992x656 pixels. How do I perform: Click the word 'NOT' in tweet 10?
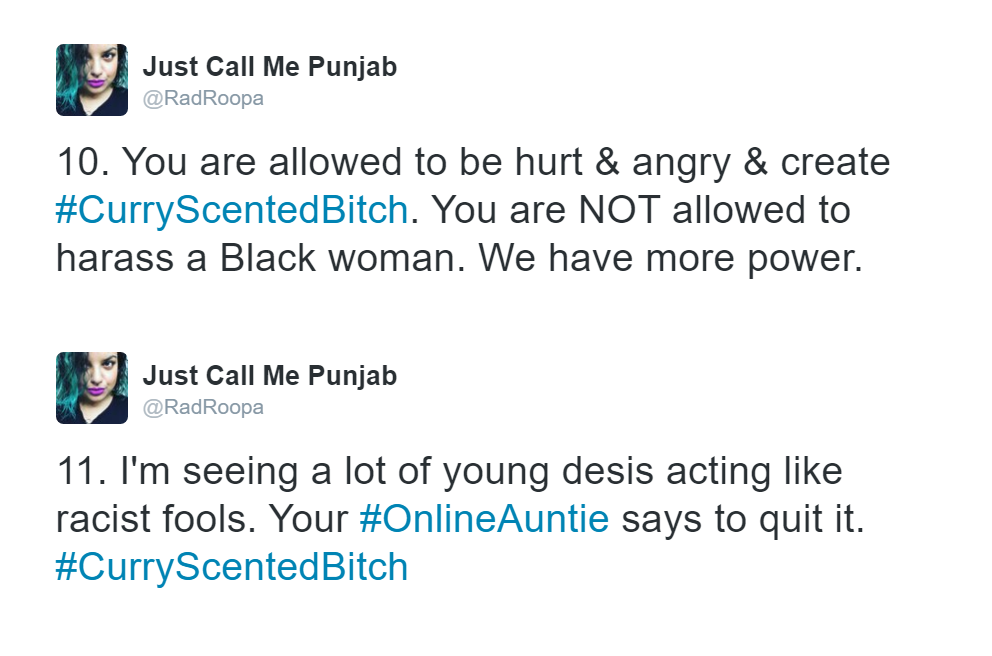coord(619,210)
